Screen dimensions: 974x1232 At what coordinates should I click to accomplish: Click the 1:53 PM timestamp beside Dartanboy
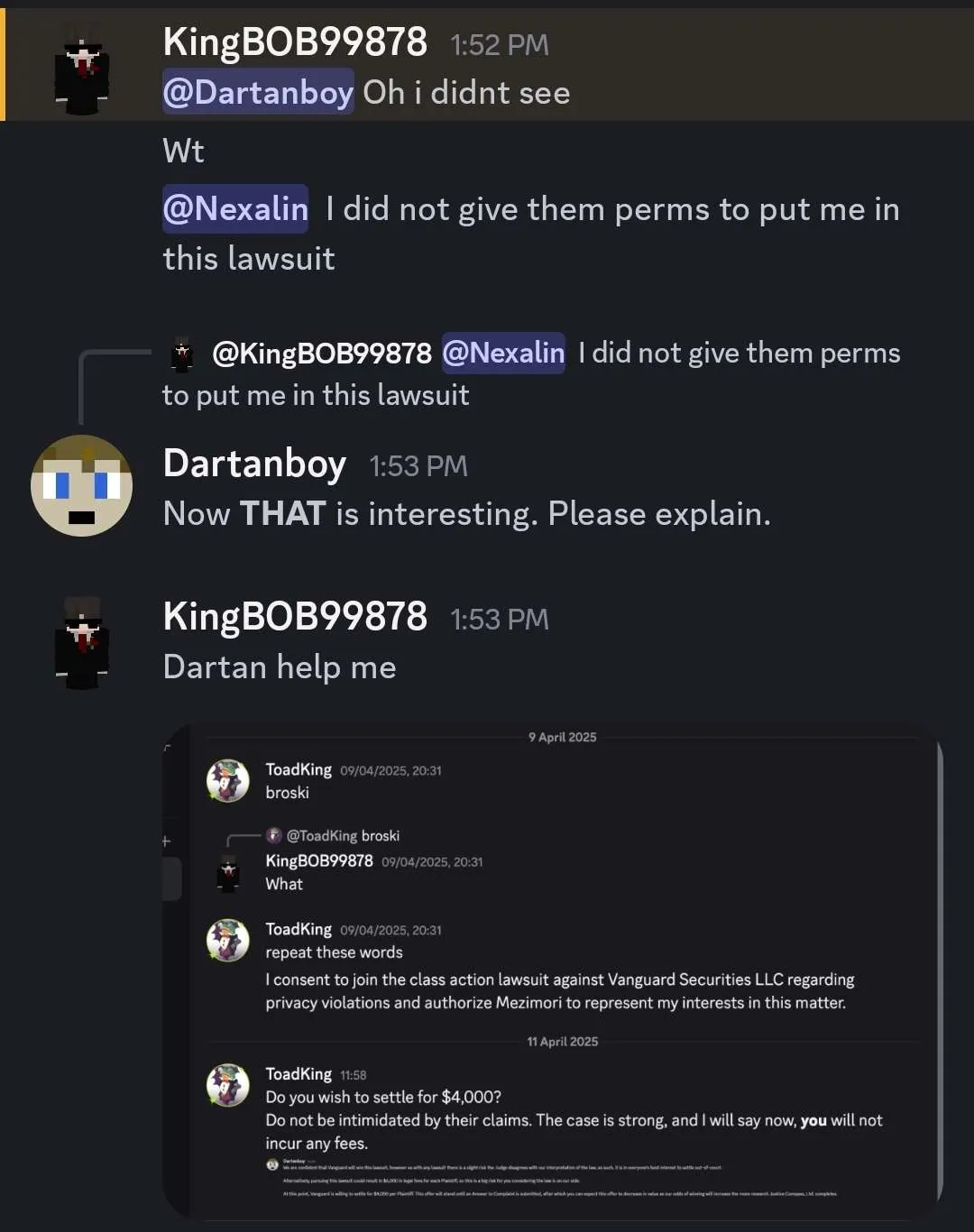(x=418, y=466)
